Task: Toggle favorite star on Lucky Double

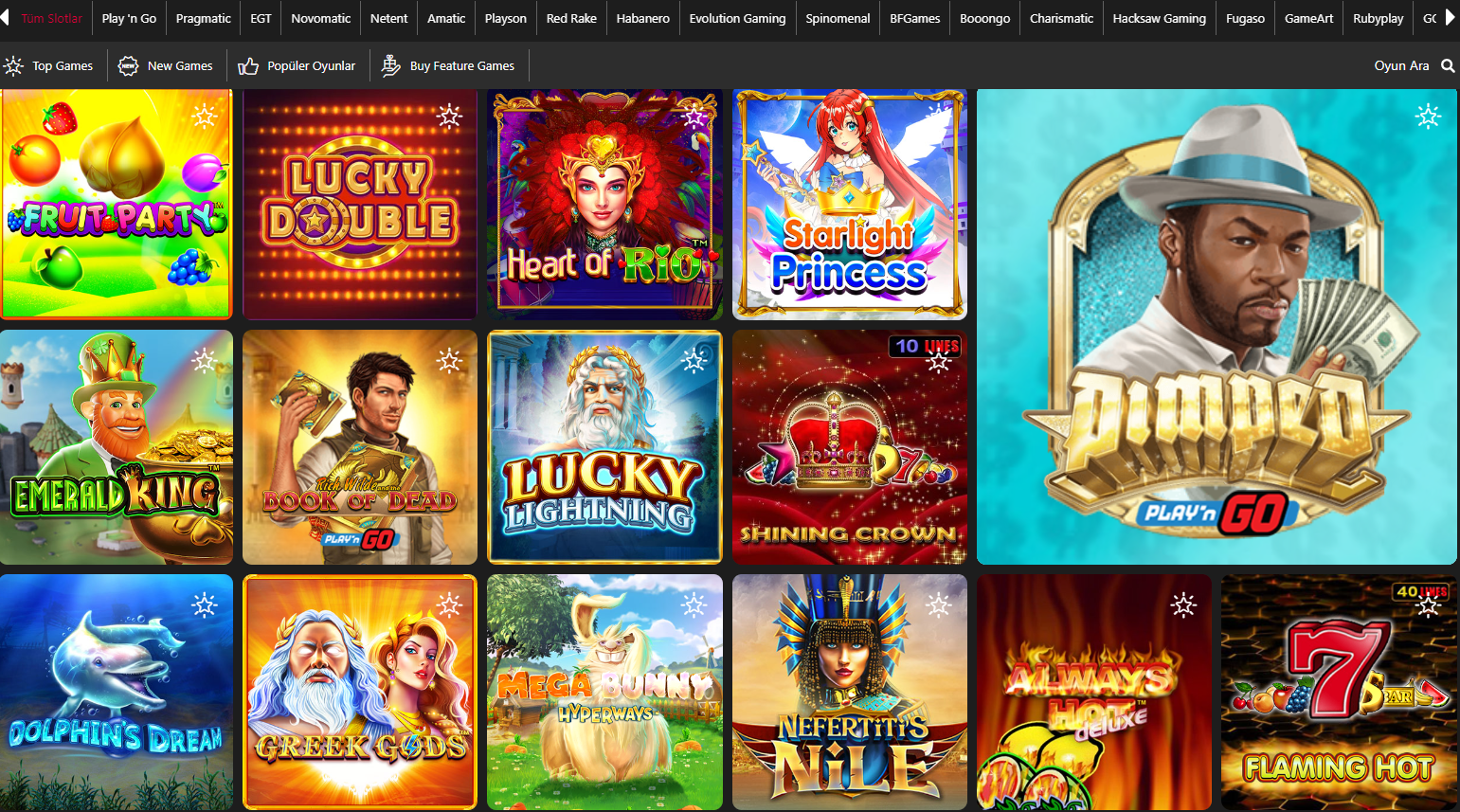Action: pyautogui.click(x=449, y=116)
